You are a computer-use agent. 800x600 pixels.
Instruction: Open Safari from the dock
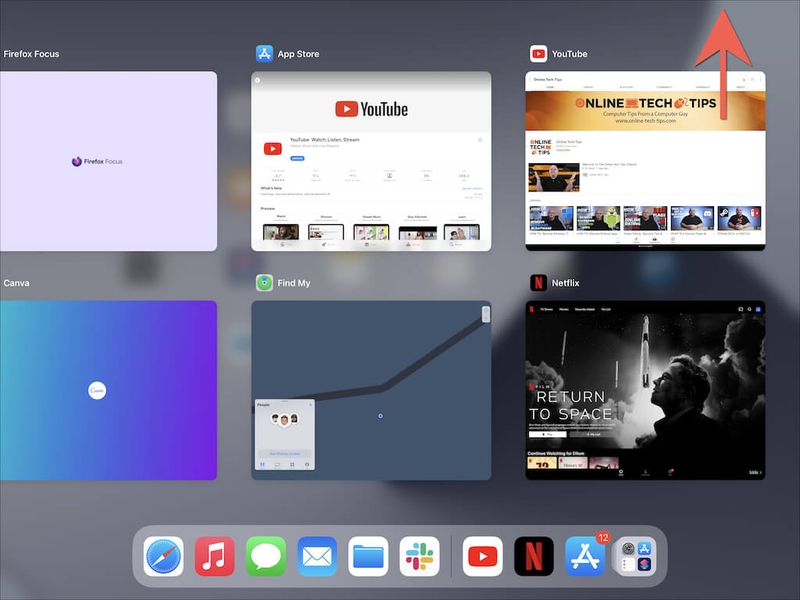[x=163, y=556]
